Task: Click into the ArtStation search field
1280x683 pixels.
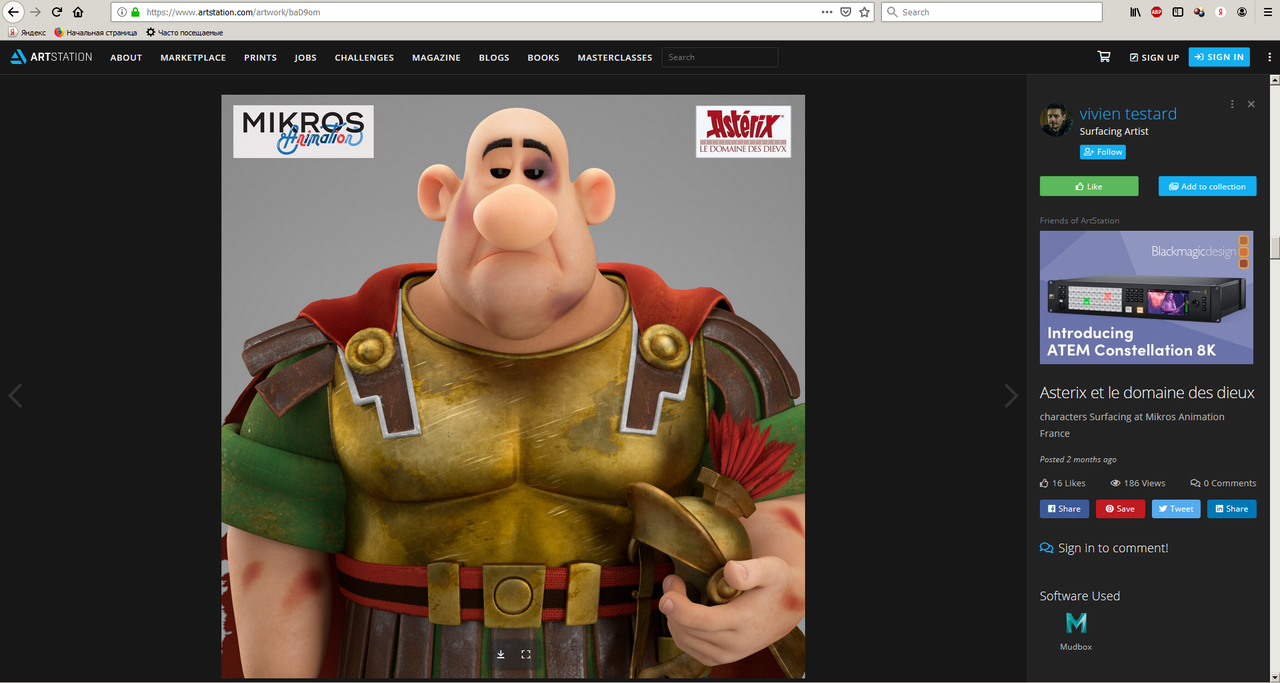Action: 720,57
